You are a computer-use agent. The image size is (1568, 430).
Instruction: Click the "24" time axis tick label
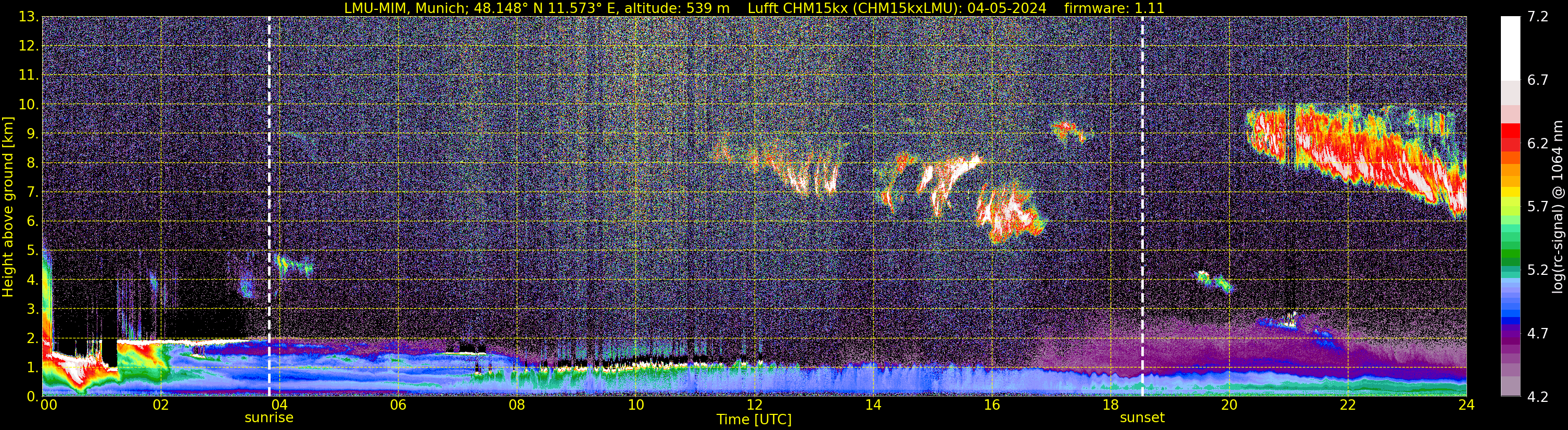1467,404
